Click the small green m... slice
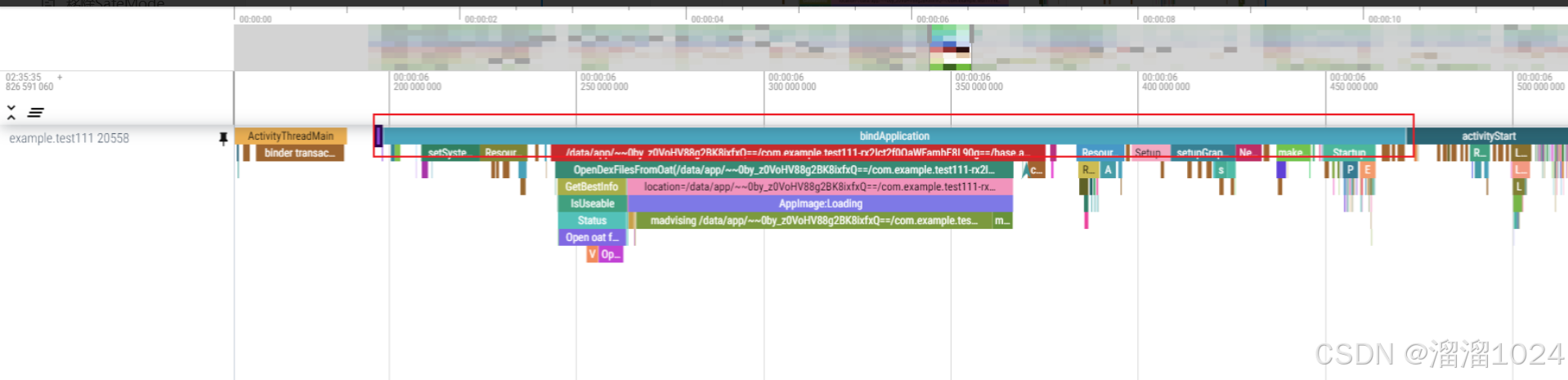1568x380 pixels. [x=1002, y=221]
